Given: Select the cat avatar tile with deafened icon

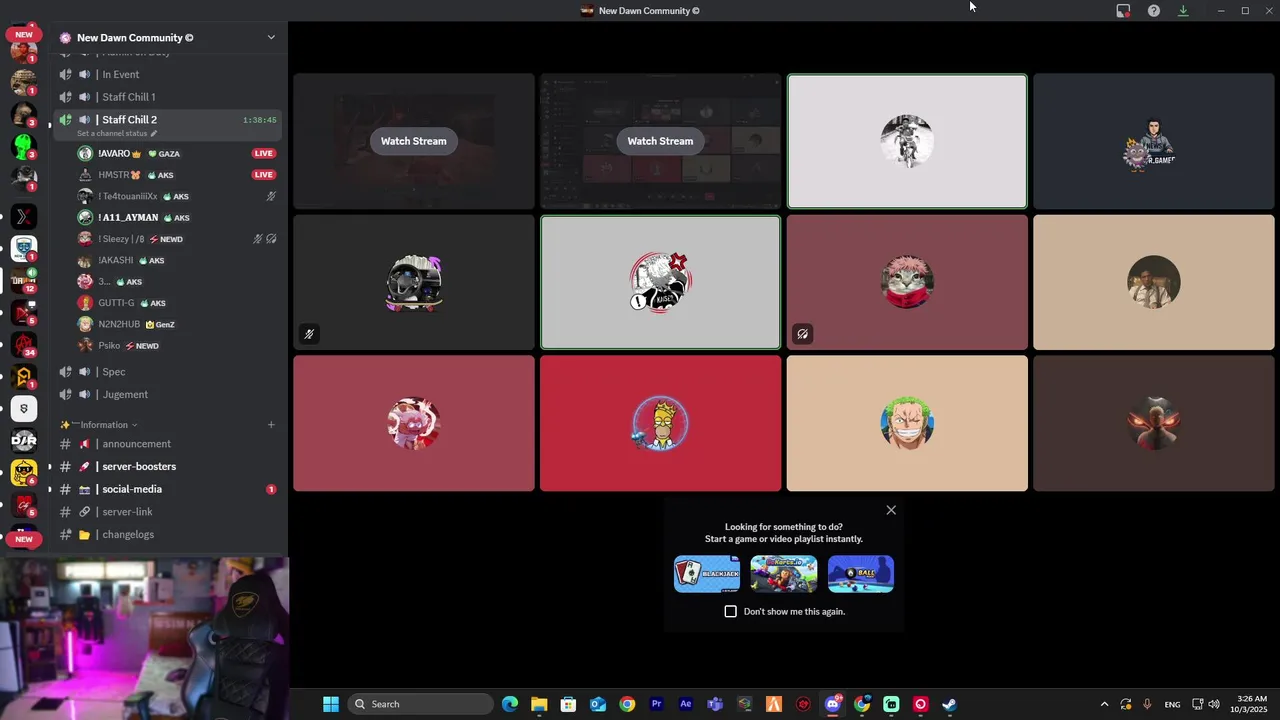Looking at the screenshot, I should pyautogui.click(x=907, y=282).
